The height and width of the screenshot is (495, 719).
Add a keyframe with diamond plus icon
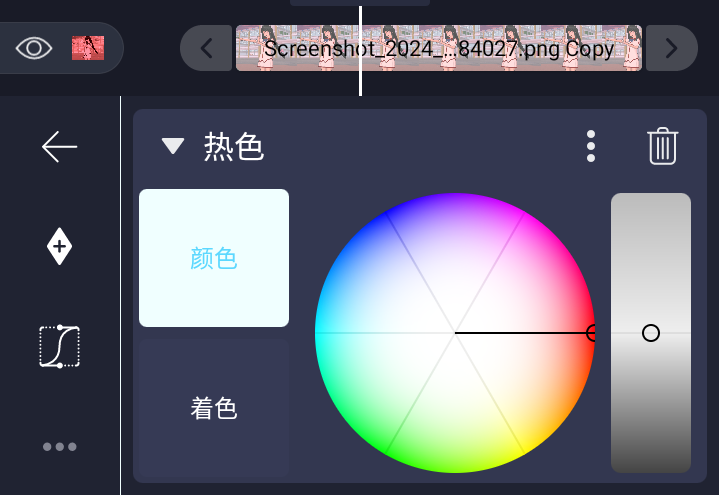click(x=59, y=246)
